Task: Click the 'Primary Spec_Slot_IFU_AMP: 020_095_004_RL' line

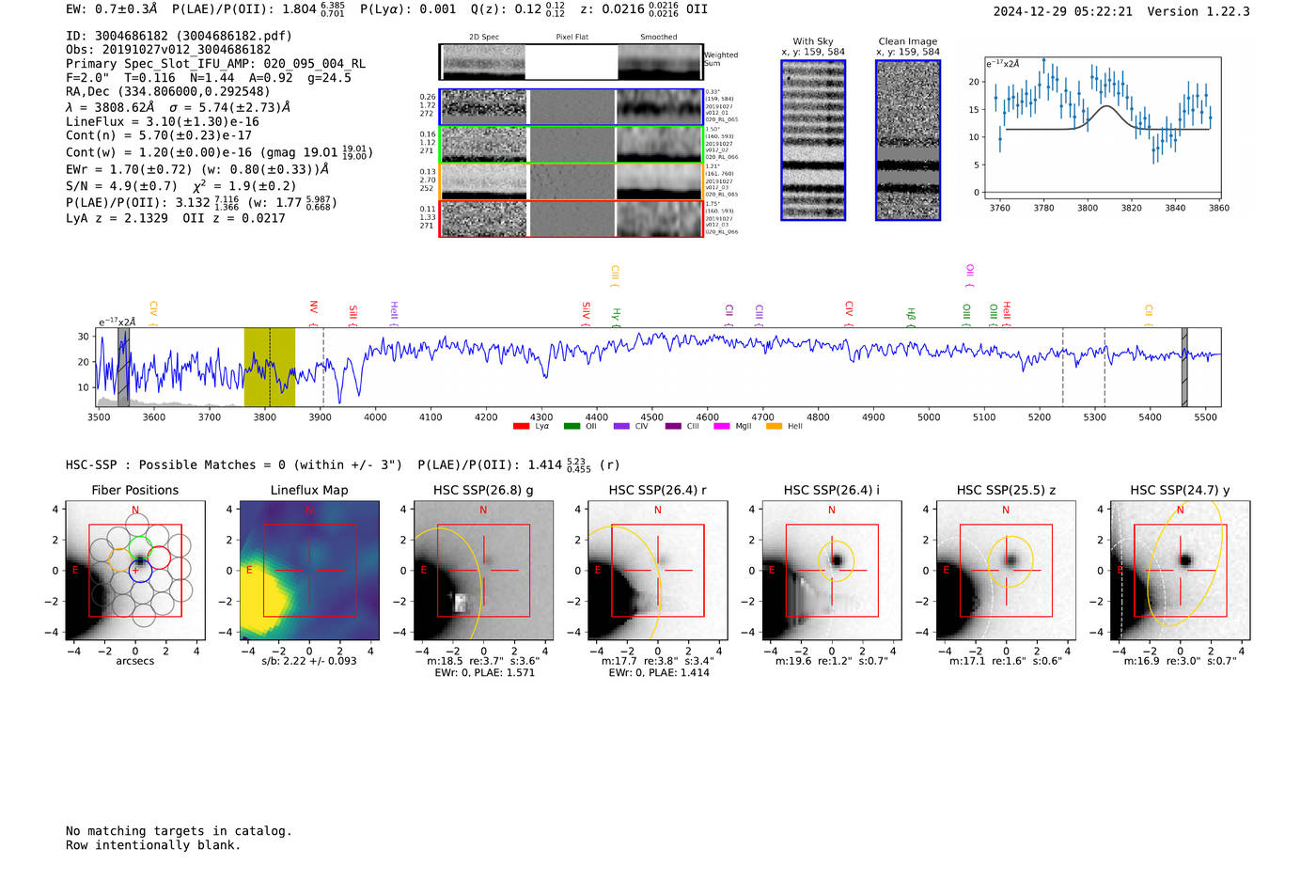Action: click(215, 64)
